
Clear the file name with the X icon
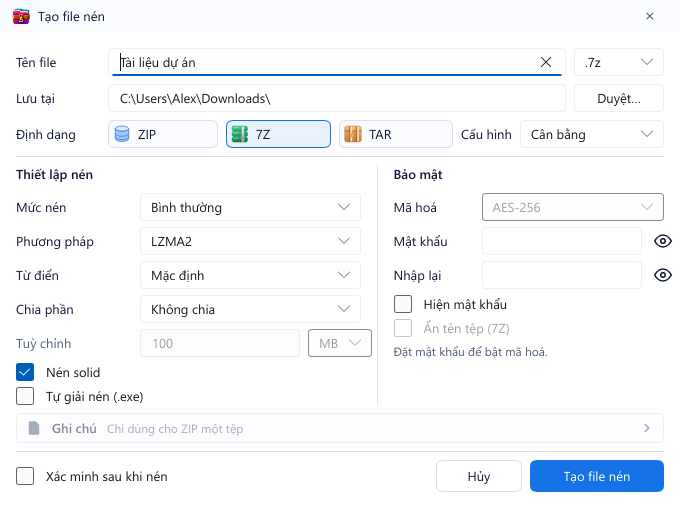(x=546, y=62)
